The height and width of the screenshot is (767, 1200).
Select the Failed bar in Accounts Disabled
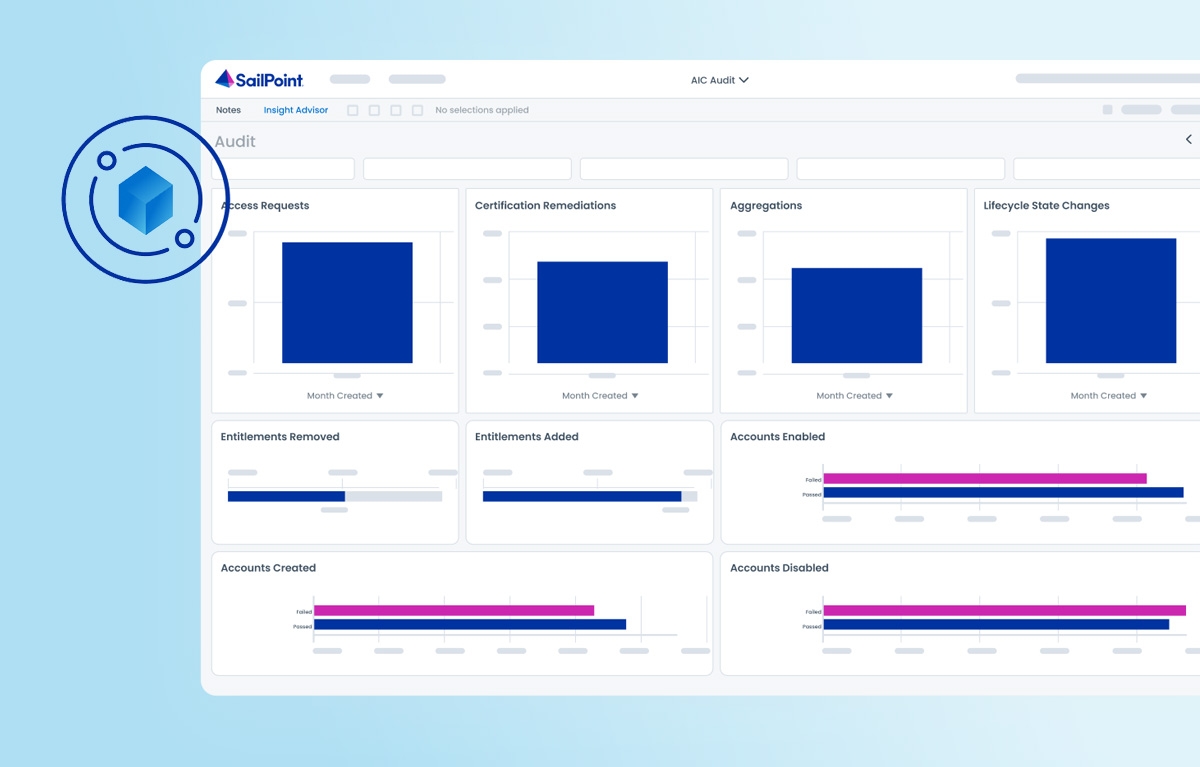(x=1004, y=610)
